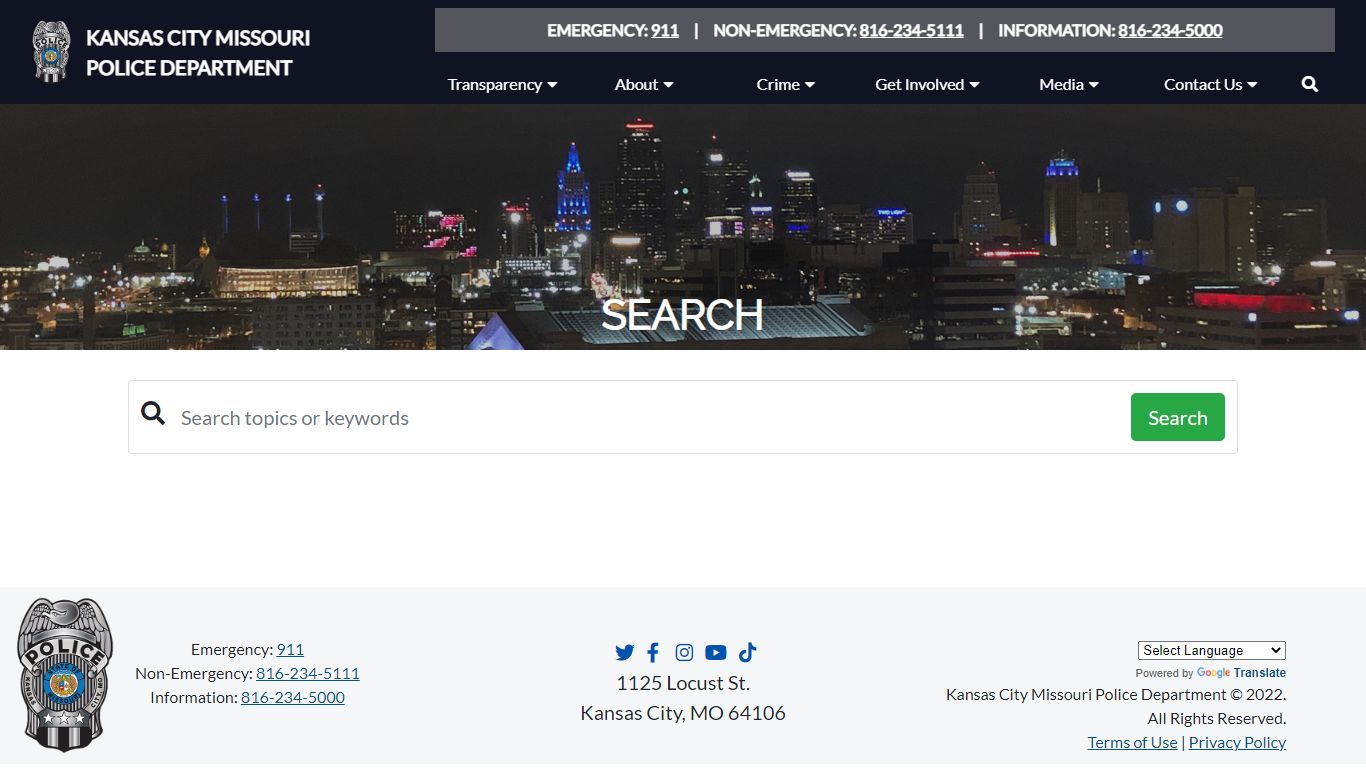Click header non-emergency number 816-234-5111
Viewport: 1366px width, 768px height.
click(911, 30)
